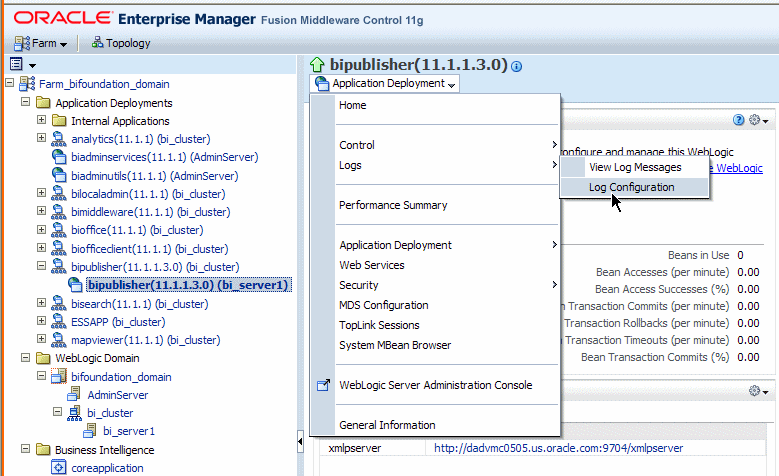Select bifoundation_domain in the tree
This screenshot has height=476, width=779.
click(x=121, y=377)
